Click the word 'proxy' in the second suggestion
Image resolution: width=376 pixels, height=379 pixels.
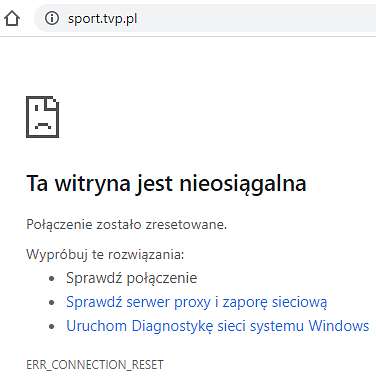[193, 302]
